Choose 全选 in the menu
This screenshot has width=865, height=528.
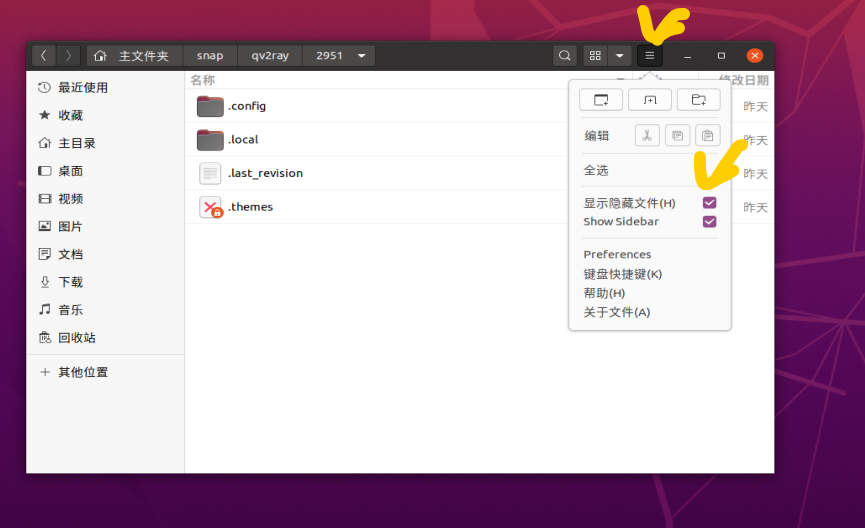pyautogui.click(x=596, y=170)
